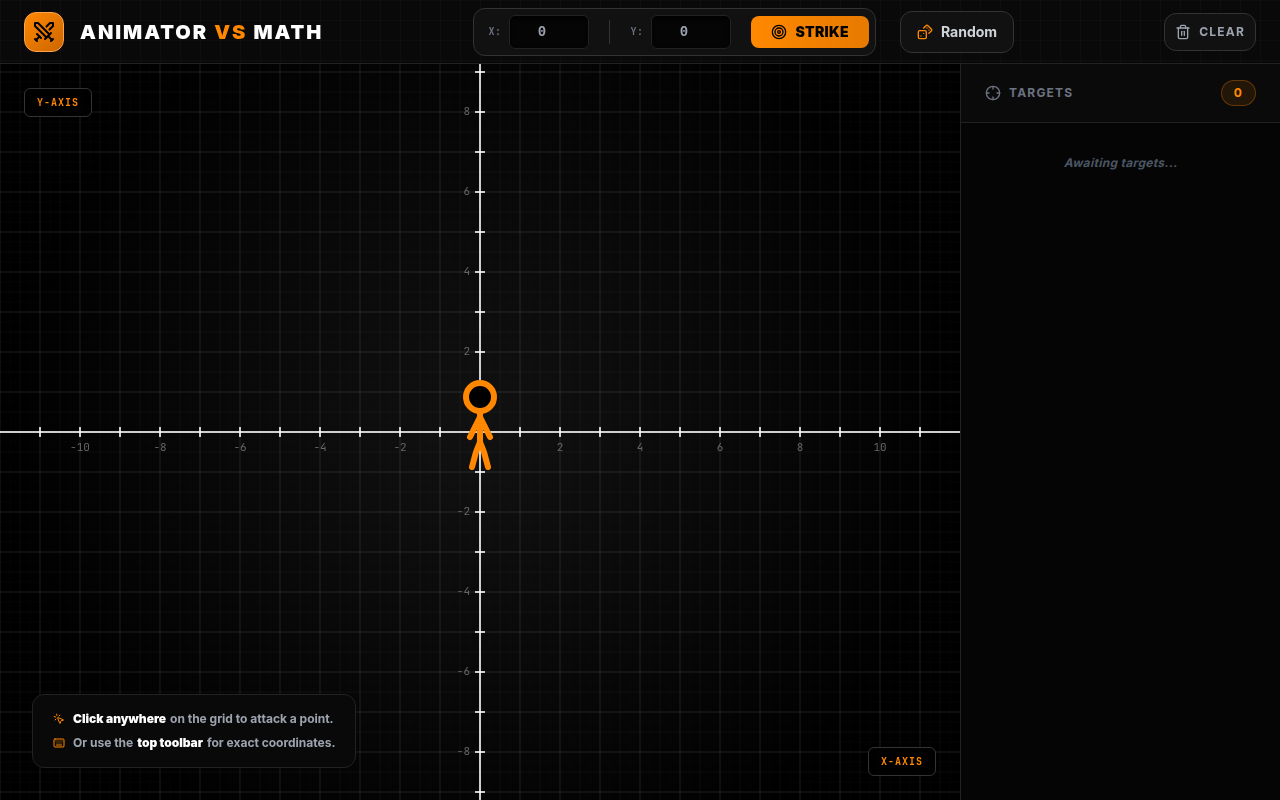Click the crosshair icon next to TARGETS
The height and width of the screenshot is (800, 1280).
[993, 93]
